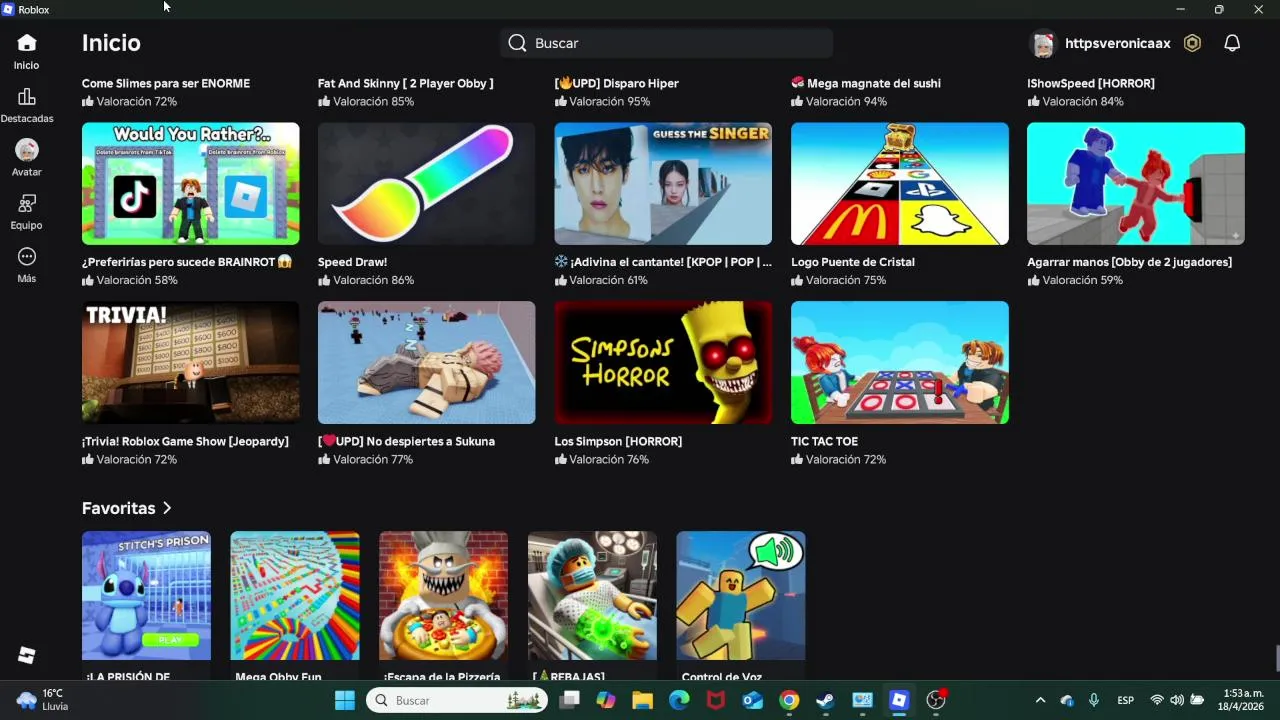This screenshot has width=1280, height=720.
Task: Click the Windows taskbar Buscar search box
Action: (x=457, y=700)
